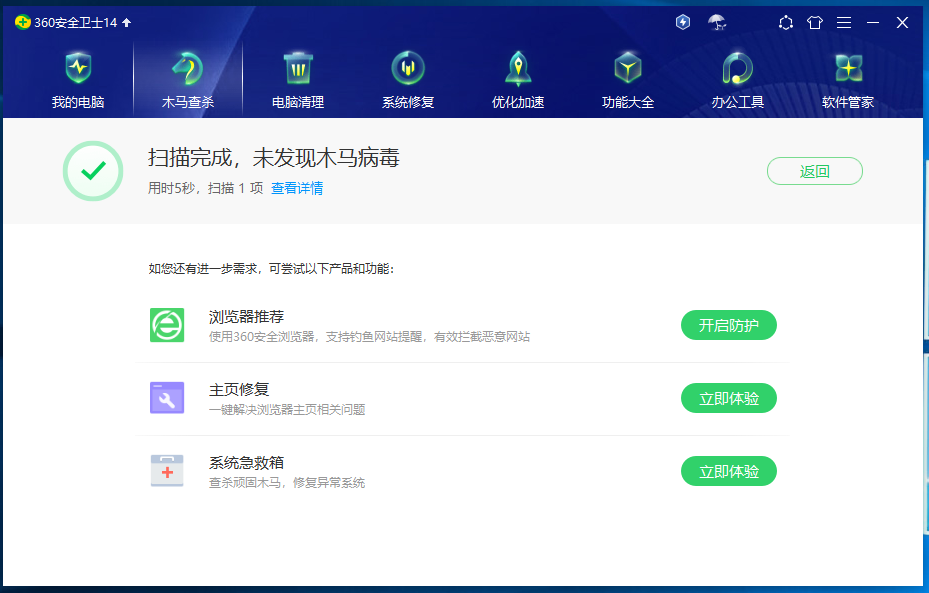Viewport: 929px width, 593px height.
Task: Click the 系统急救箱 title text
Action: point(246,462)
